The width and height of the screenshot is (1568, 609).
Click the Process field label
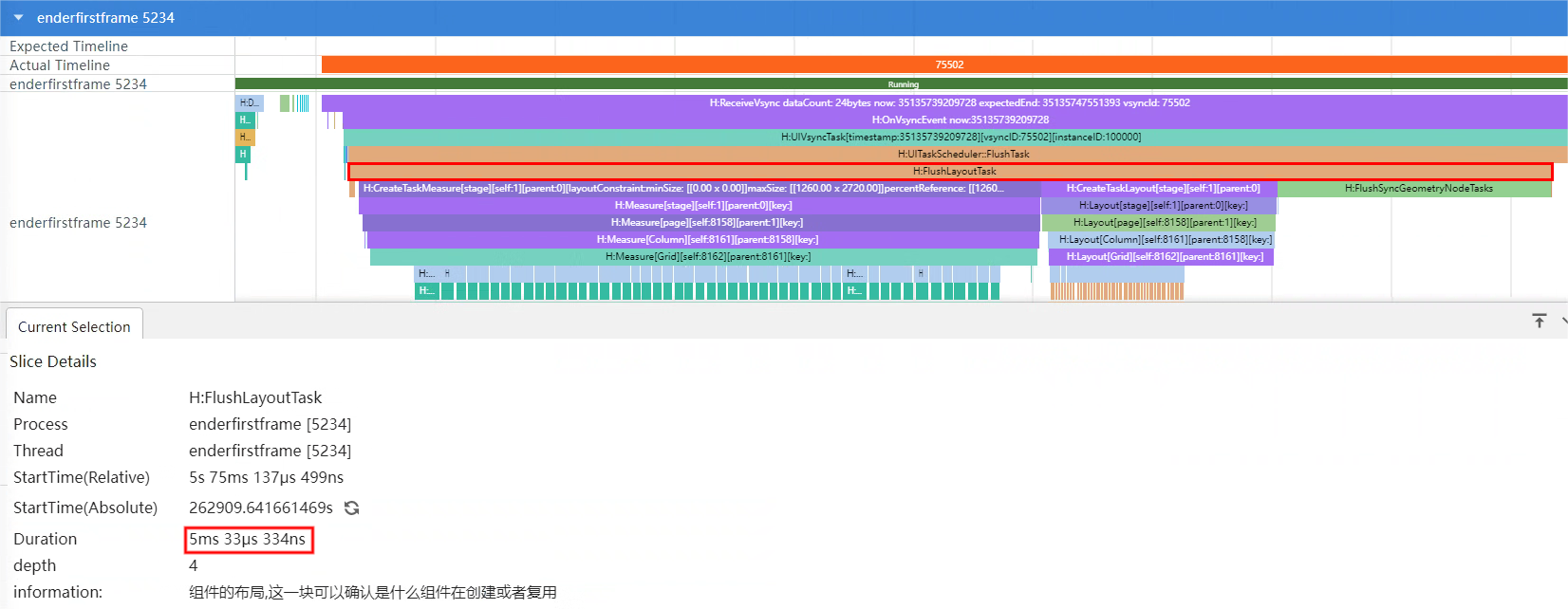(x=41, y=424)
